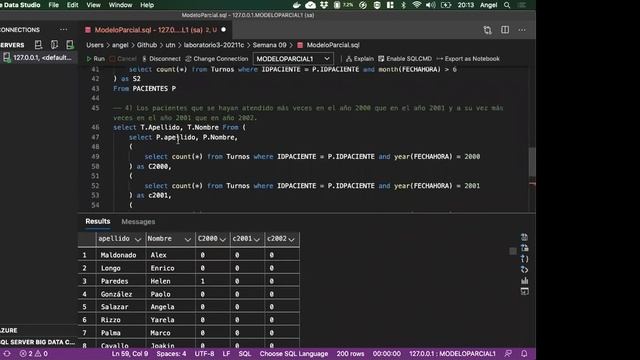The height and width of the screenshot is (360, 640).
Task: Open notifications bell in status bar
Action: 524,353
